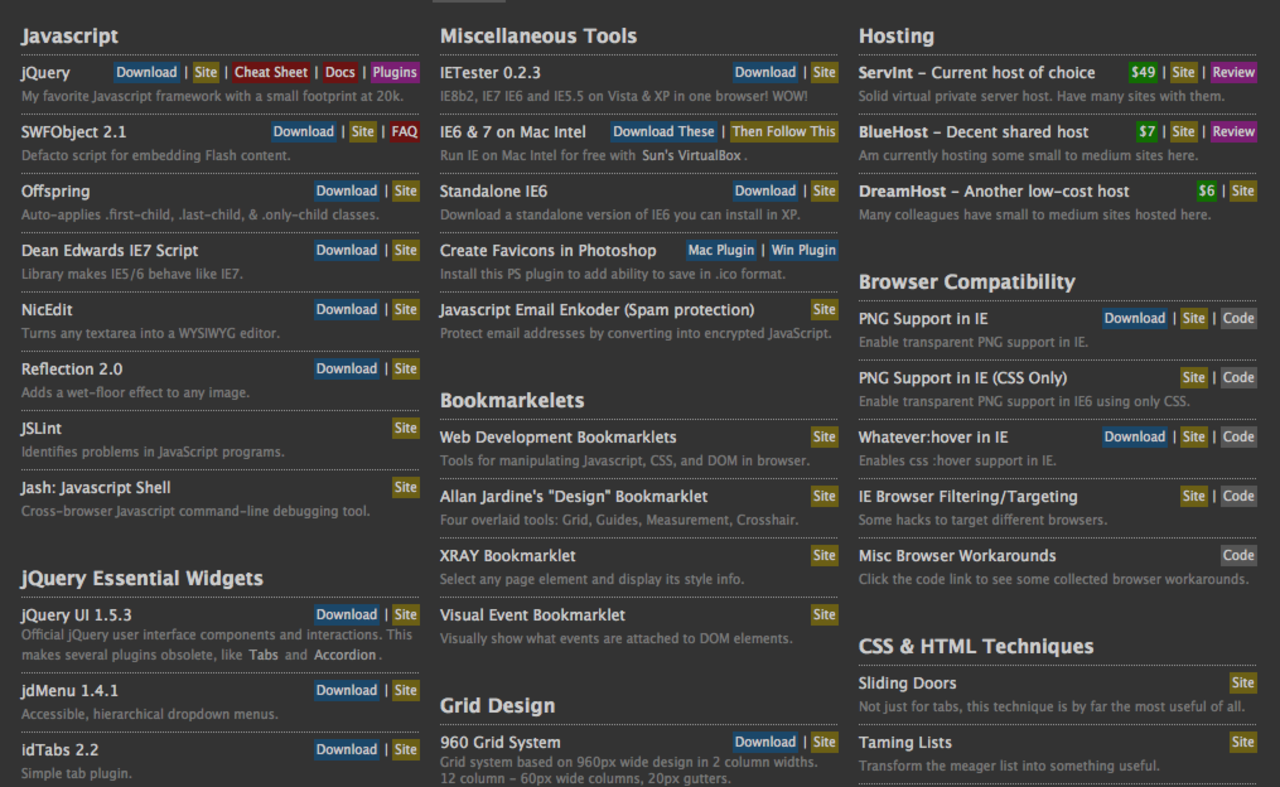Click the jQuery Download button
1280x787 pixels.
pyautogui.click(x=146, y=72)
